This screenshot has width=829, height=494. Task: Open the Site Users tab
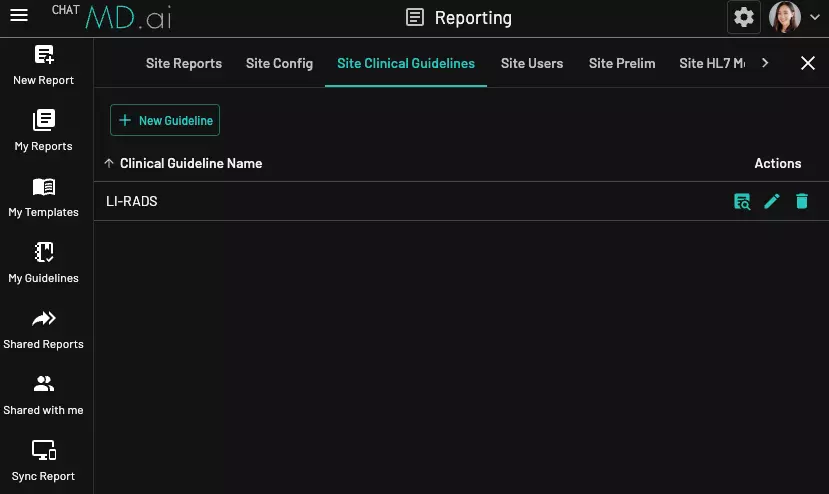click(x=532, y=63)
